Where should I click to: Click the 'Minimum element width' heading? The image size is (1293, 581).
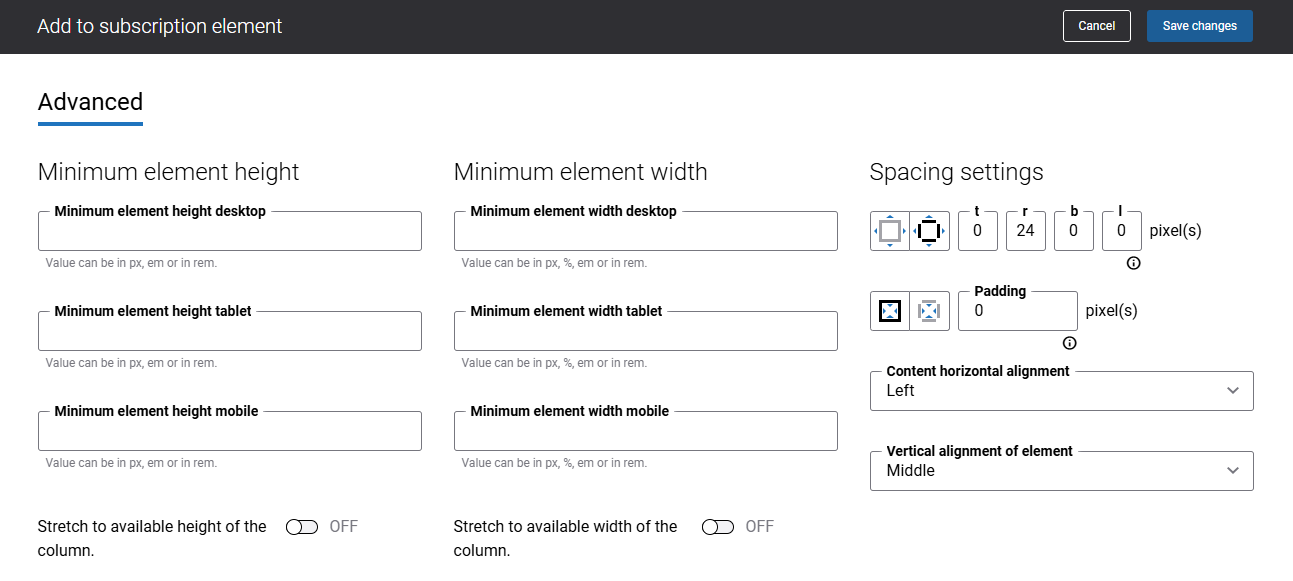(x=581, y=172)
